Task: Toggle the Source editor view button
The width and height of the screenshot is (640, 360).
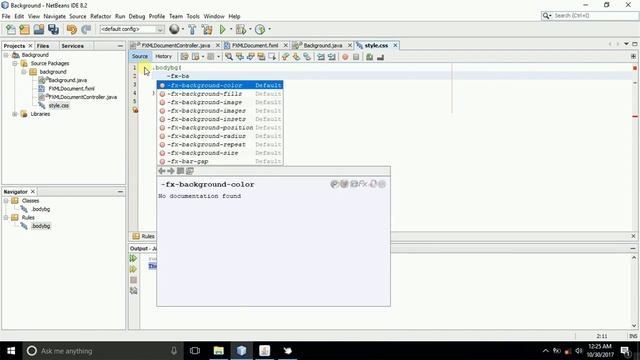Action: pyautogui.click(x=140, y=56)
